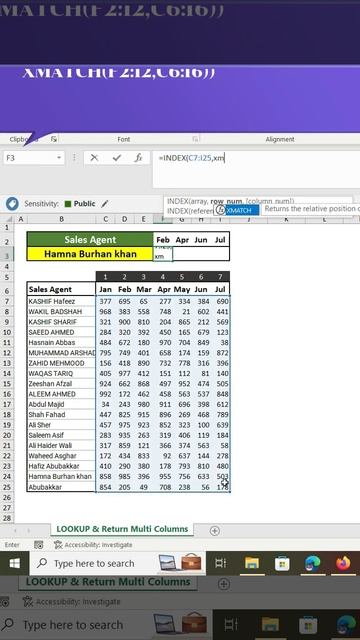
Task: Click the fx icon beside XMATCH suggestion
Action: coord(220,210)
